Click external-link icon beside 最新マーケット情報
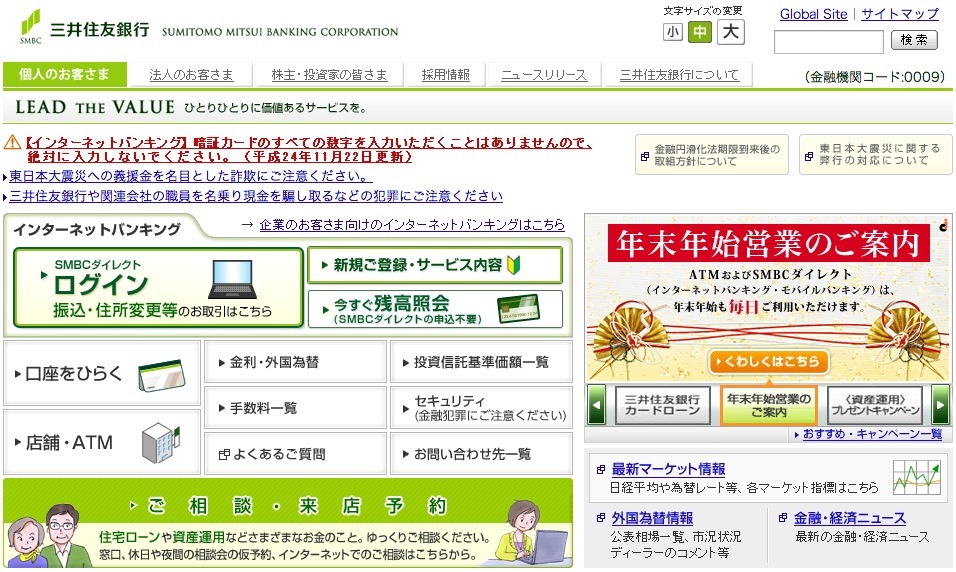 point(601,470)
